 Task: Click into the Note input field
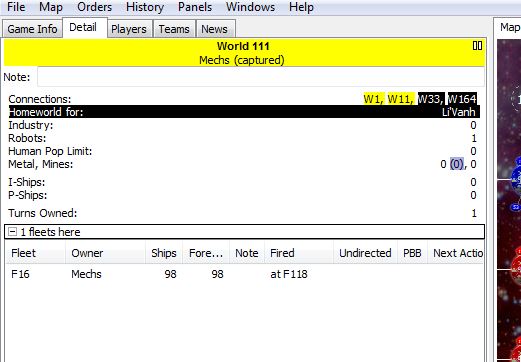point(261,77)
